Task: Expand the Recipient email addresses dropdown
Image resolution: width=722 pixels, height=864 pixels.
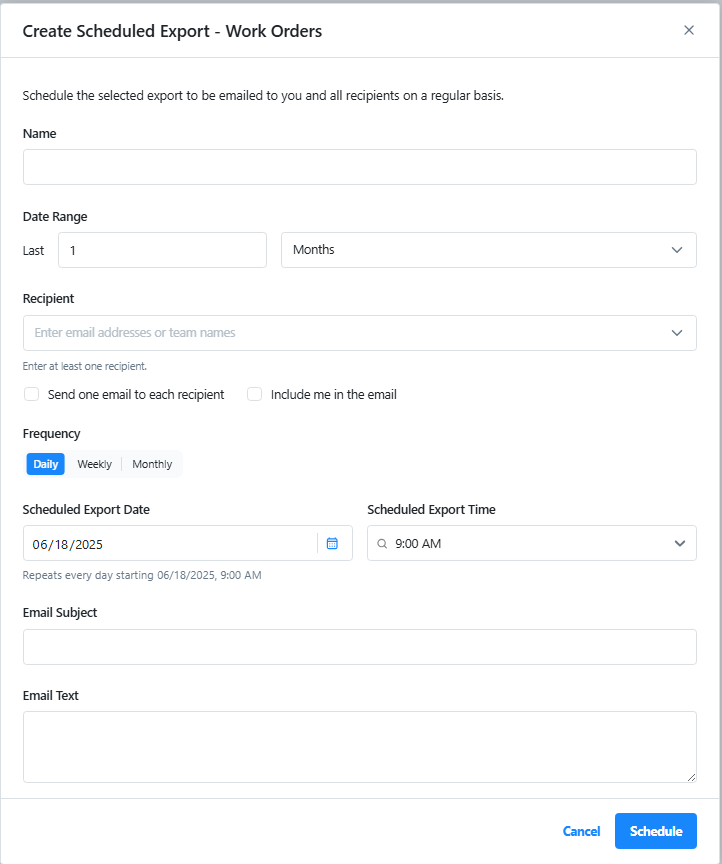Action: [360, 333]
